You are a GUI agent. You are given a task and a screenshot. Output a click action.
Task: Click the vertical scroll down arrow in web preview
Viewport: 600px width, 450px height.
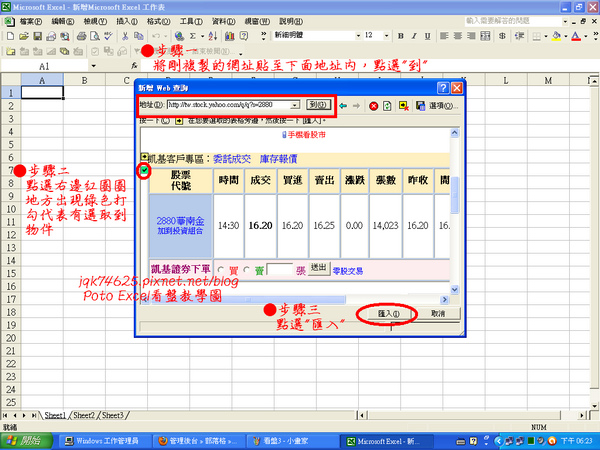tap(455, 290)
